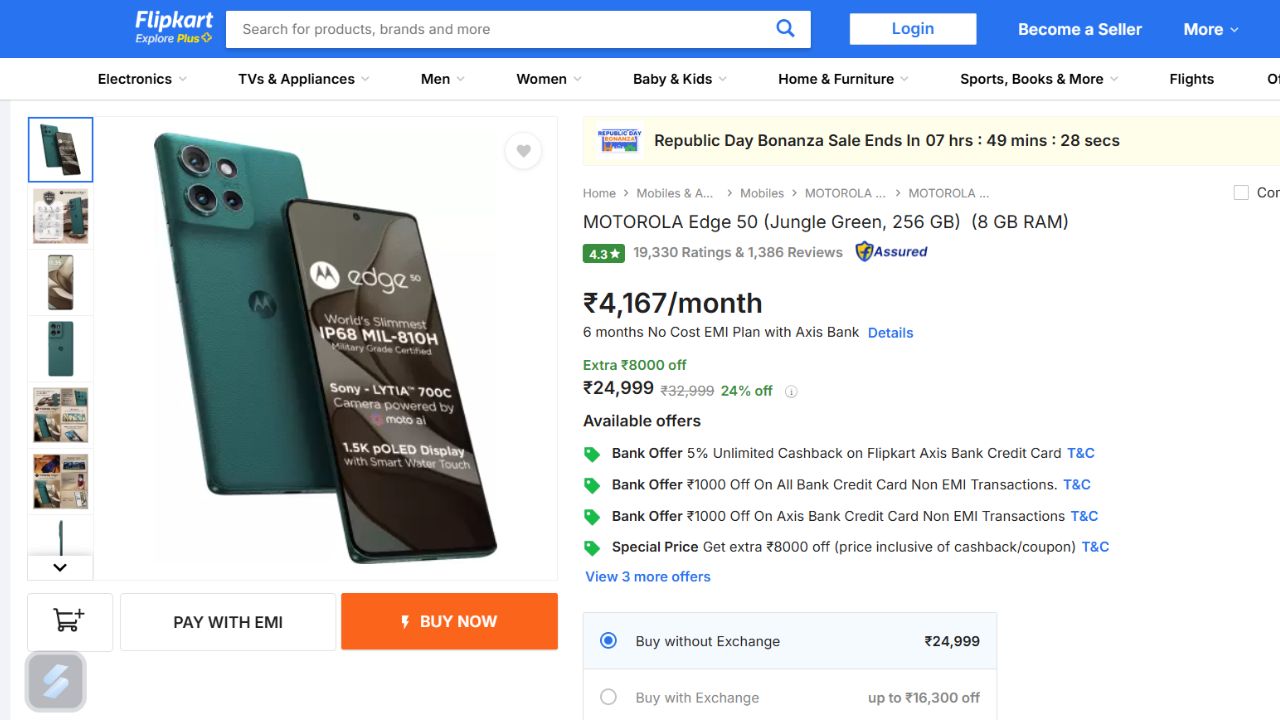This screenshot has width=1280, height=720.
Task: Expand the Baby & Kids menu
Action: [680, 79]
